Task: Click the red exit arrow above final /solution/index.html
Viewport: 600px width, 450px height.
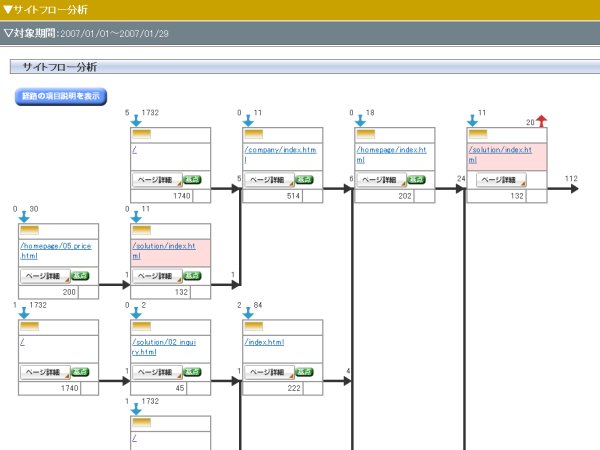Action: pos(541,122)
